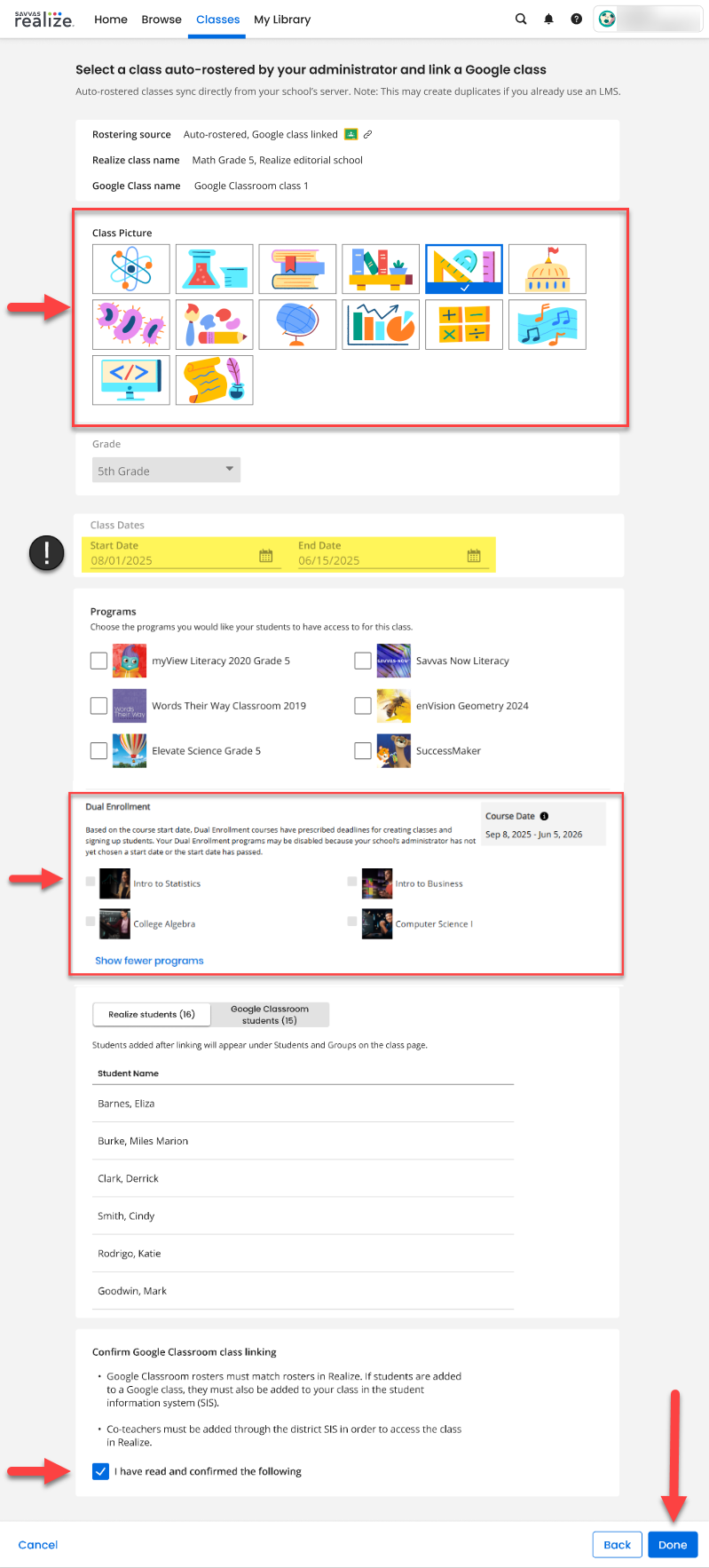Click the Google Classroom linked icon
The height and width of the screenshot is (1568, 709).
point(351,134)
